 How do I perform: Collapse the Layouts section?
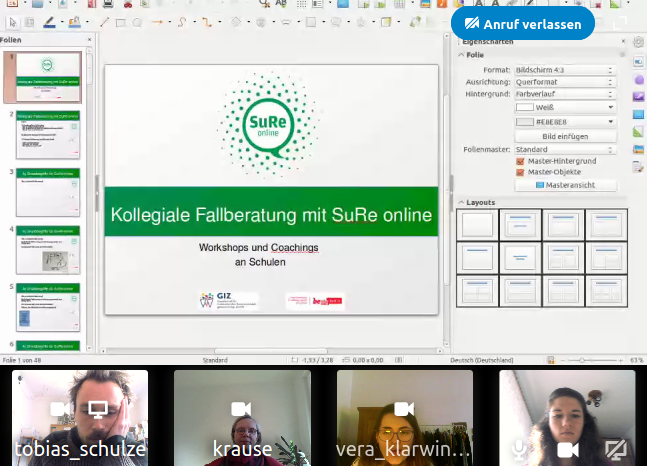pos(461,202)
